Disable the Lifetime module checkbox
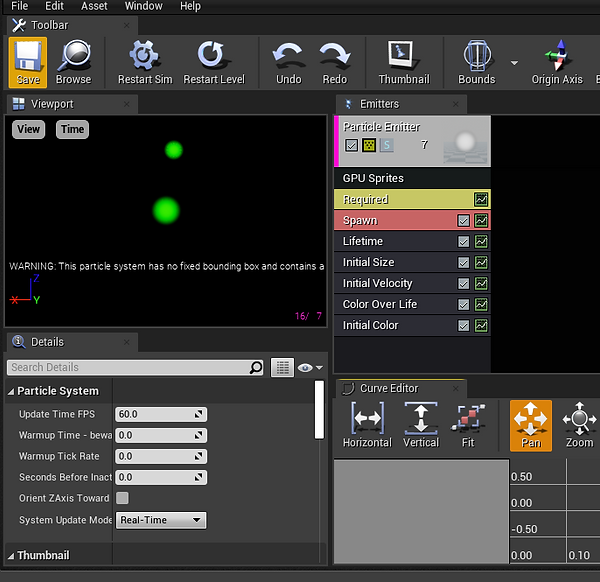The image size is (600, 582). [463, 242]
